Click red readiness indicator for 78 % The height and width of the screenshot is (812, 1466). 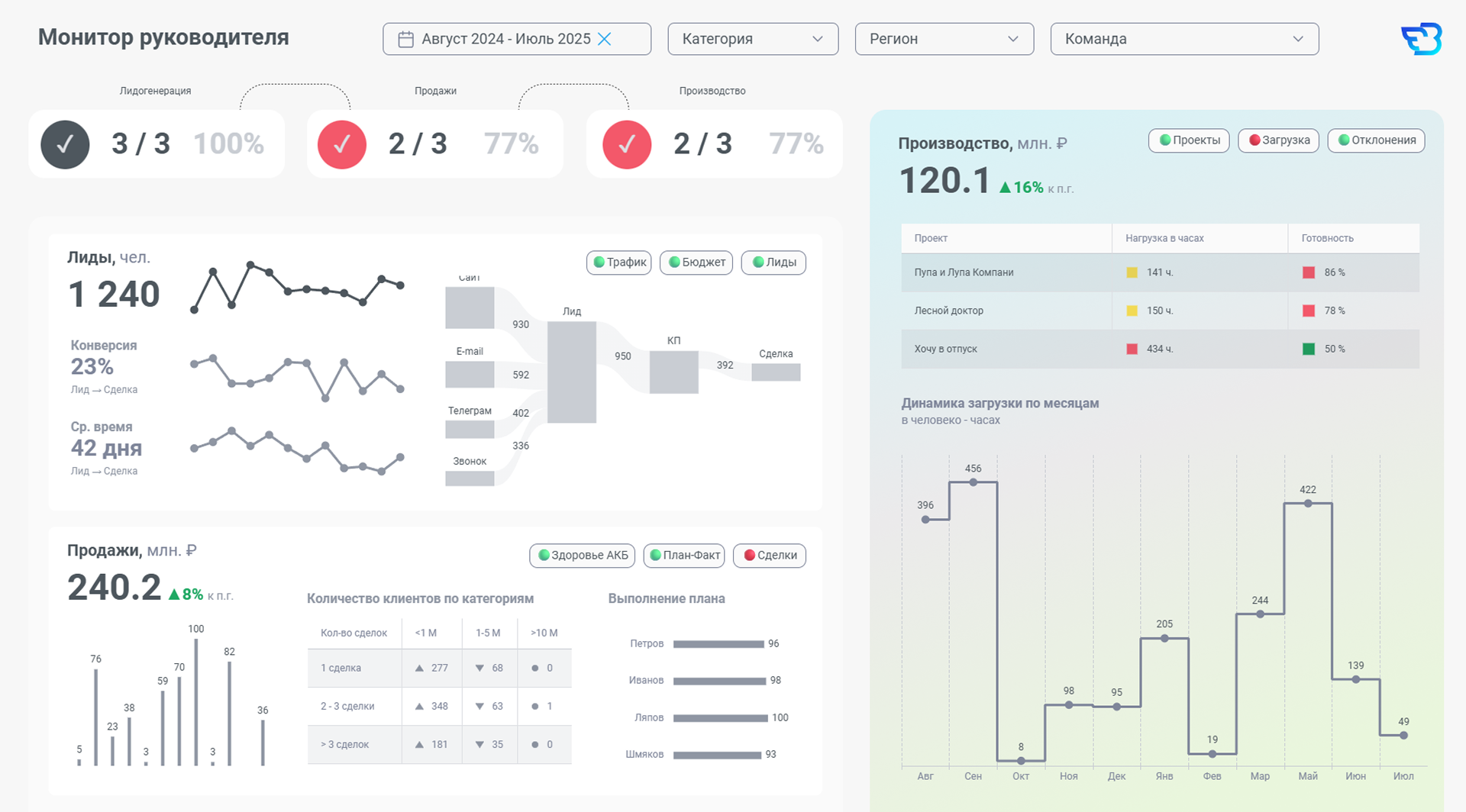point(1309,311)
